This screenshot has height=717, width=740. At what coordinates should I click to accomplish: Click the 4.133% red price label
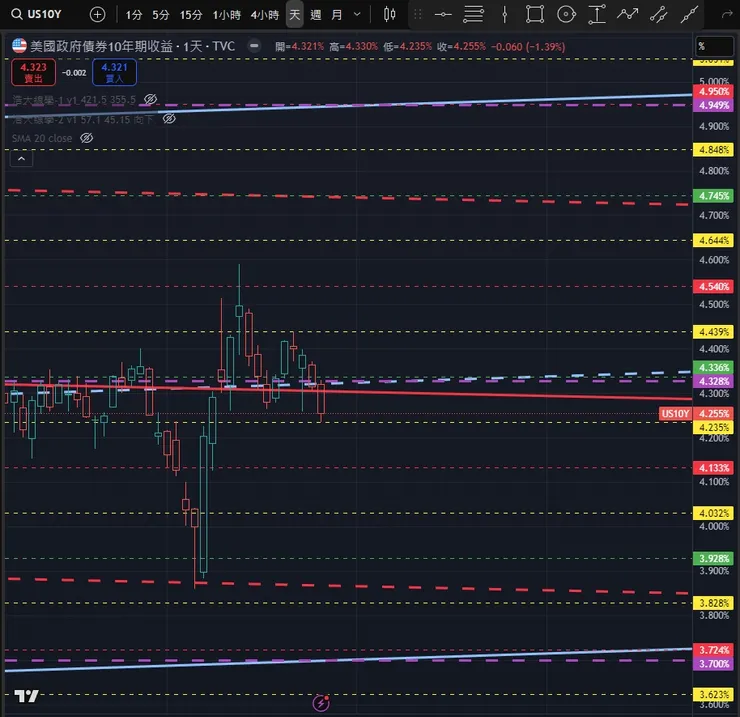pos(714,468)
